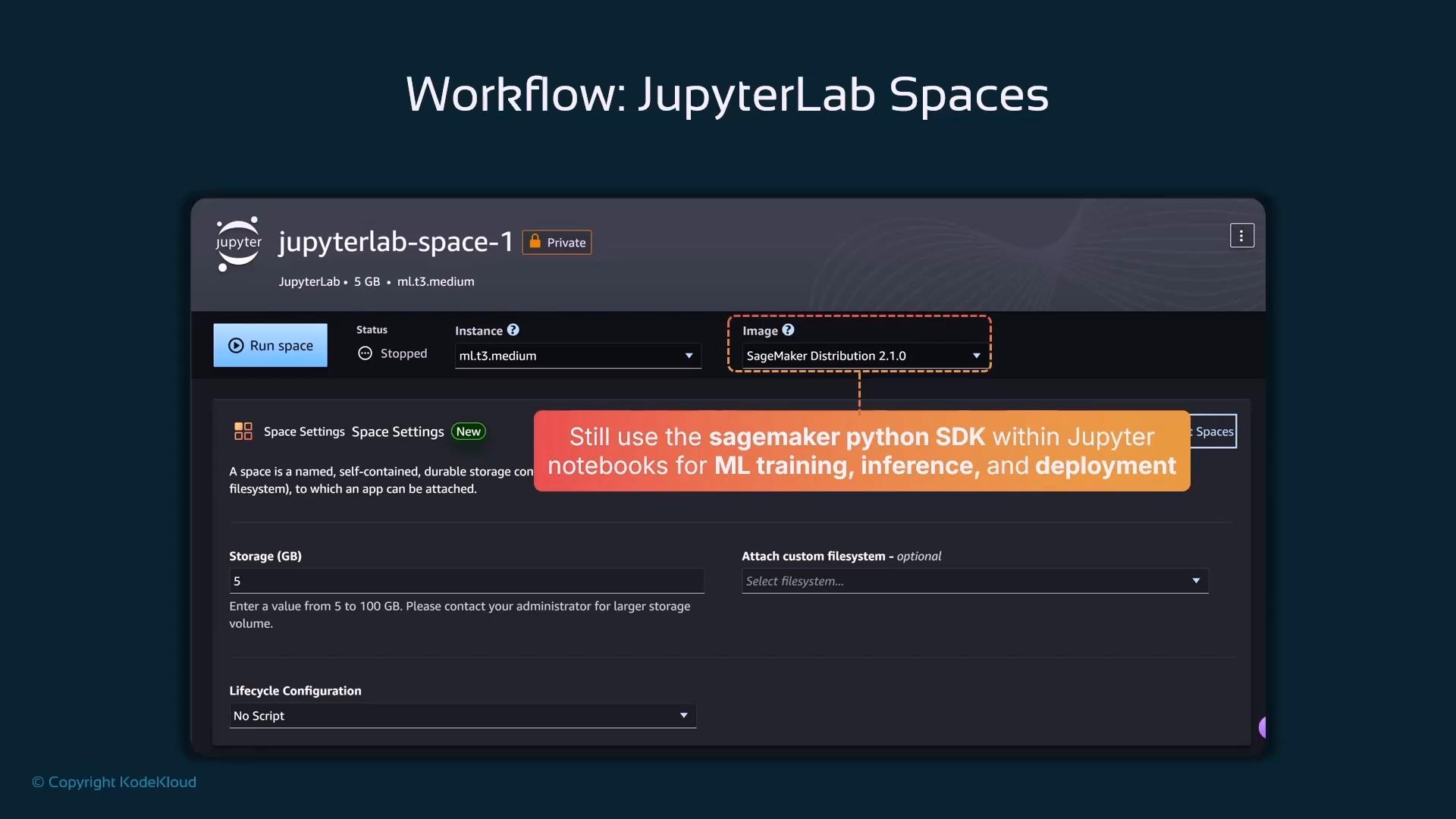Click the Private lock badge

point(557,243)
